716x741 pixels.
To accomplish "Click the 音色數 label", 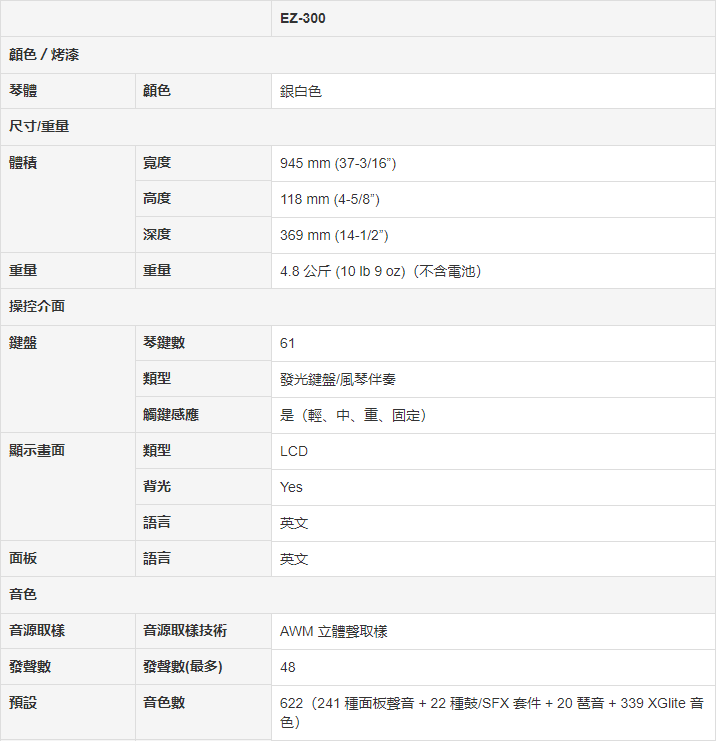I will coord(164,703).
